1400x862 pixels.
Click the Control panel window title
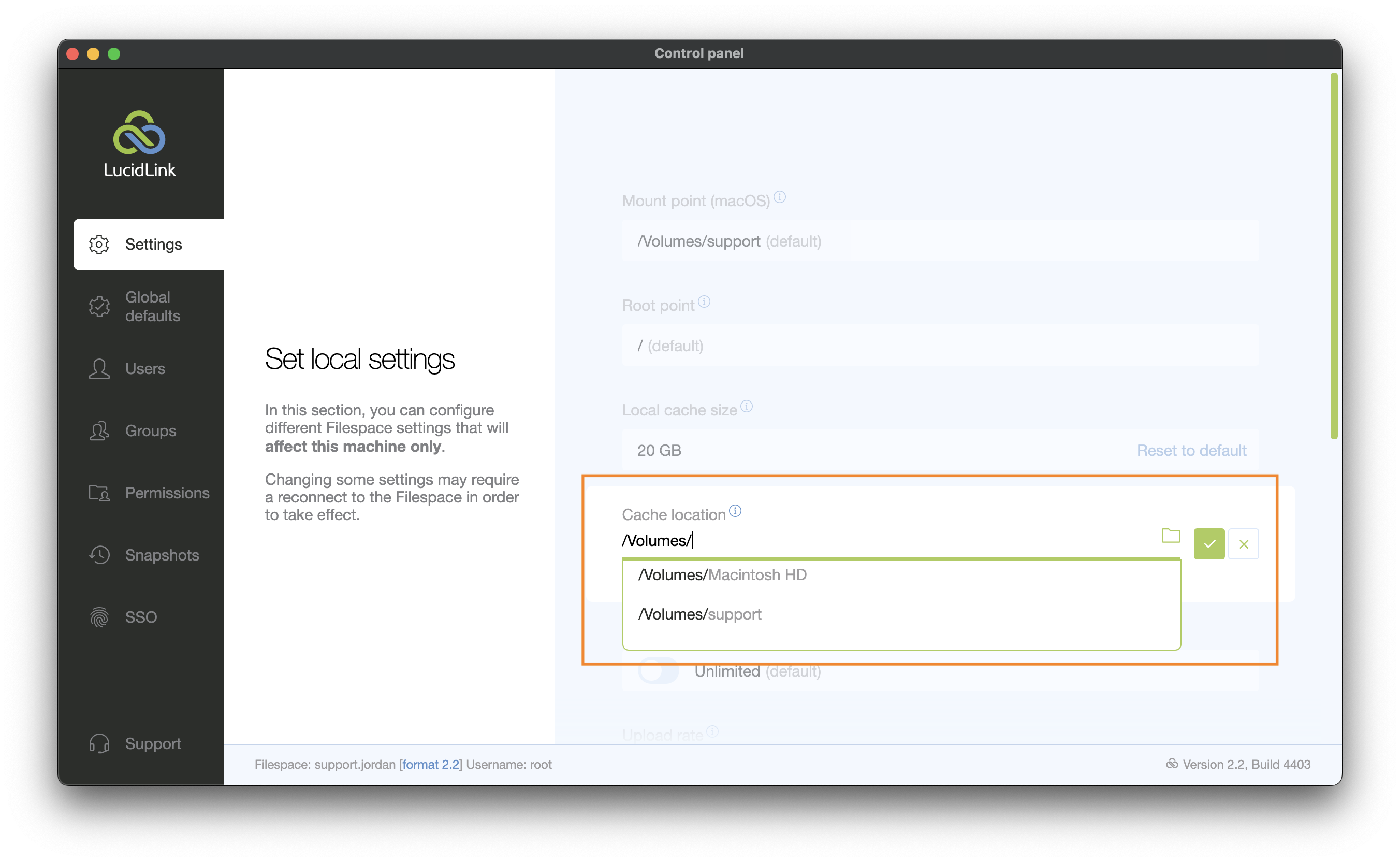pyautogui.click(x=699, y=53)
